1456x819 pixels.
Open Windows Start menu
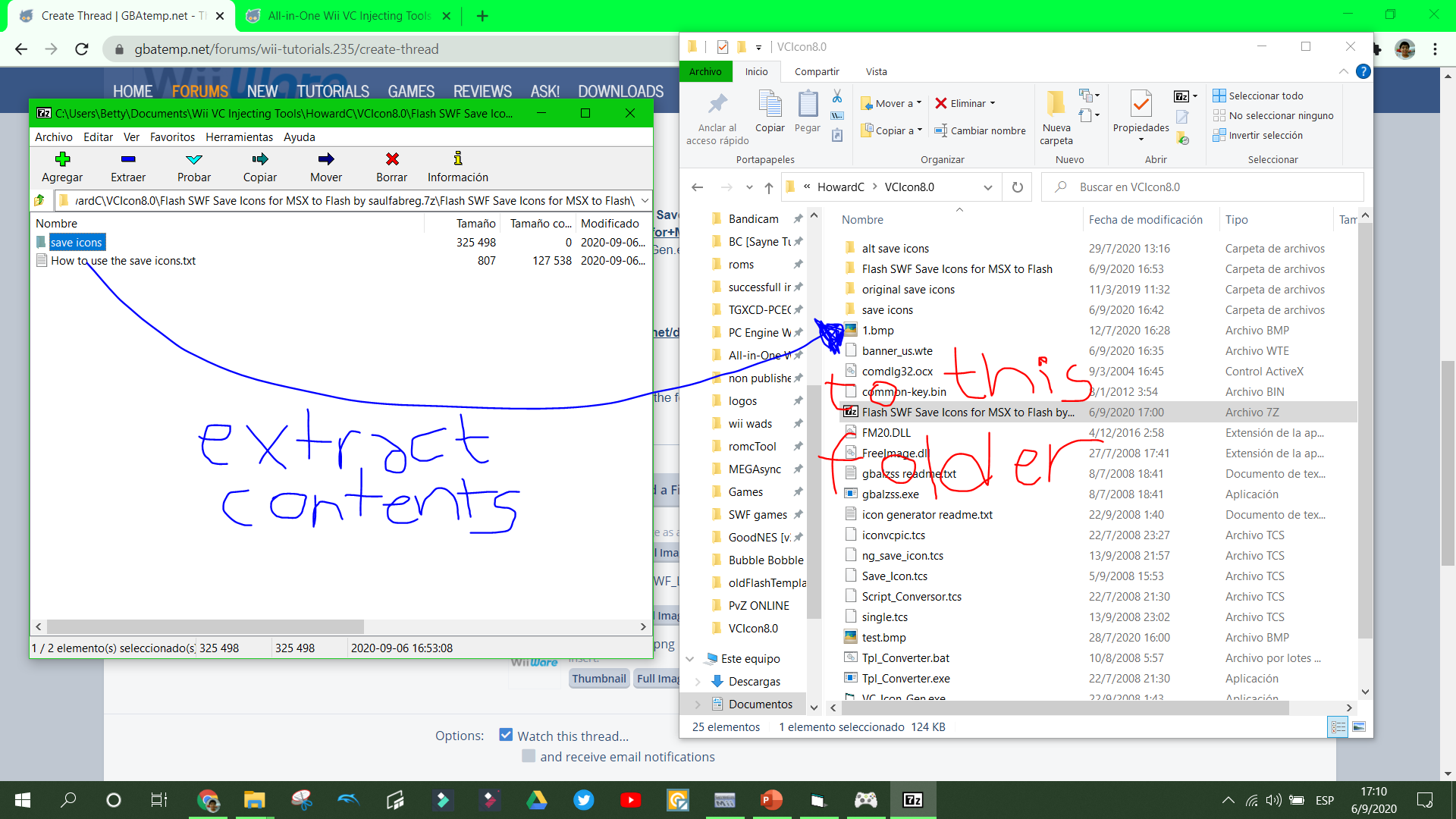pos(23,800)
